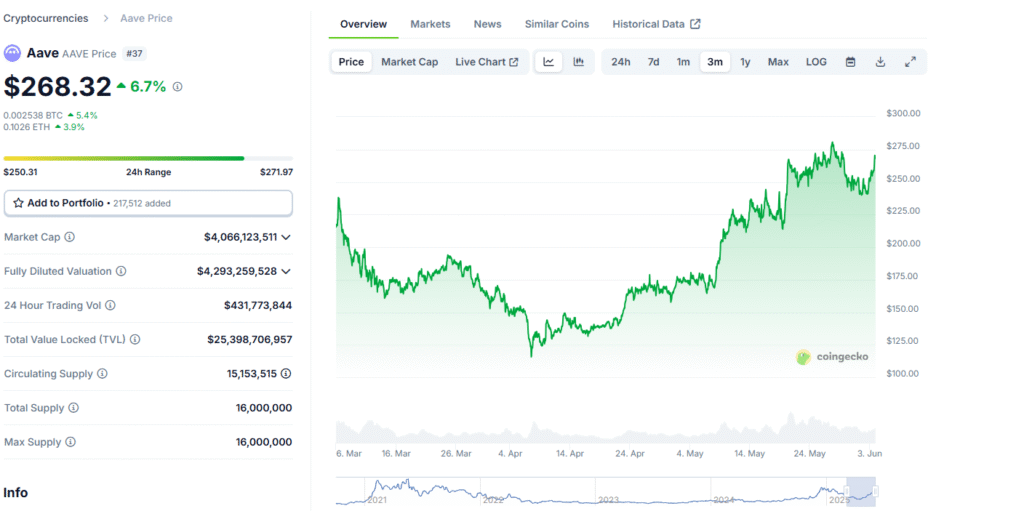The image size is (1024, 511).
Task: Click the 0.002538 BTC value
Action: coord(33,116)
